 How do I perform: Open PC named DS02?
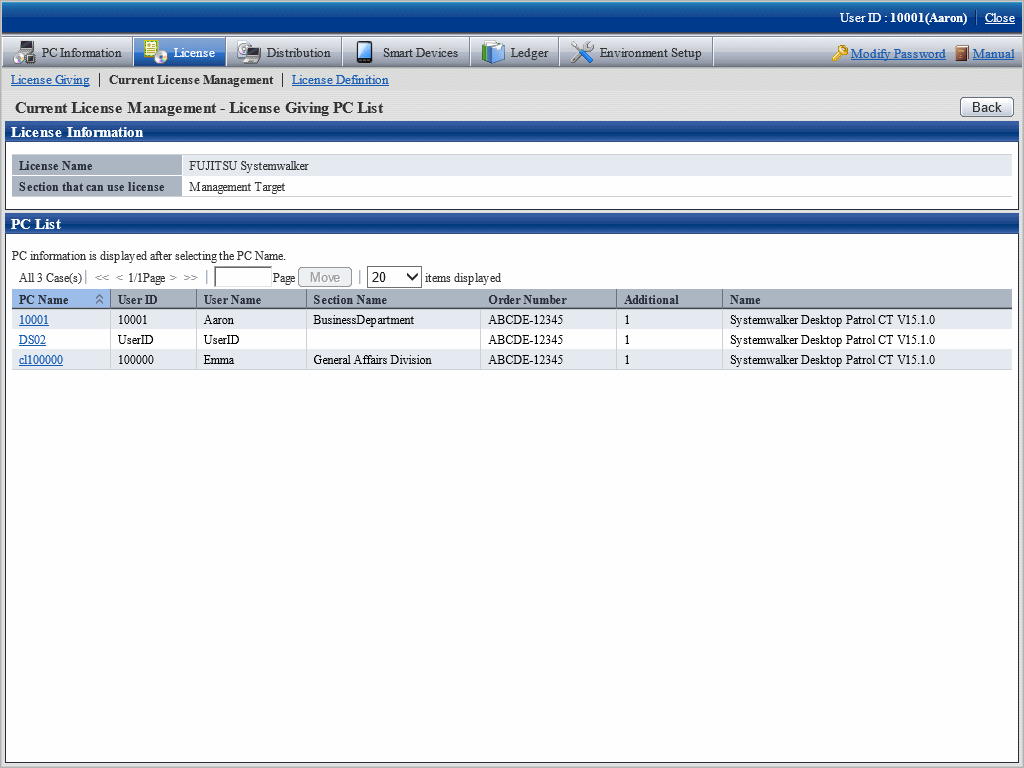click(32, 340)
